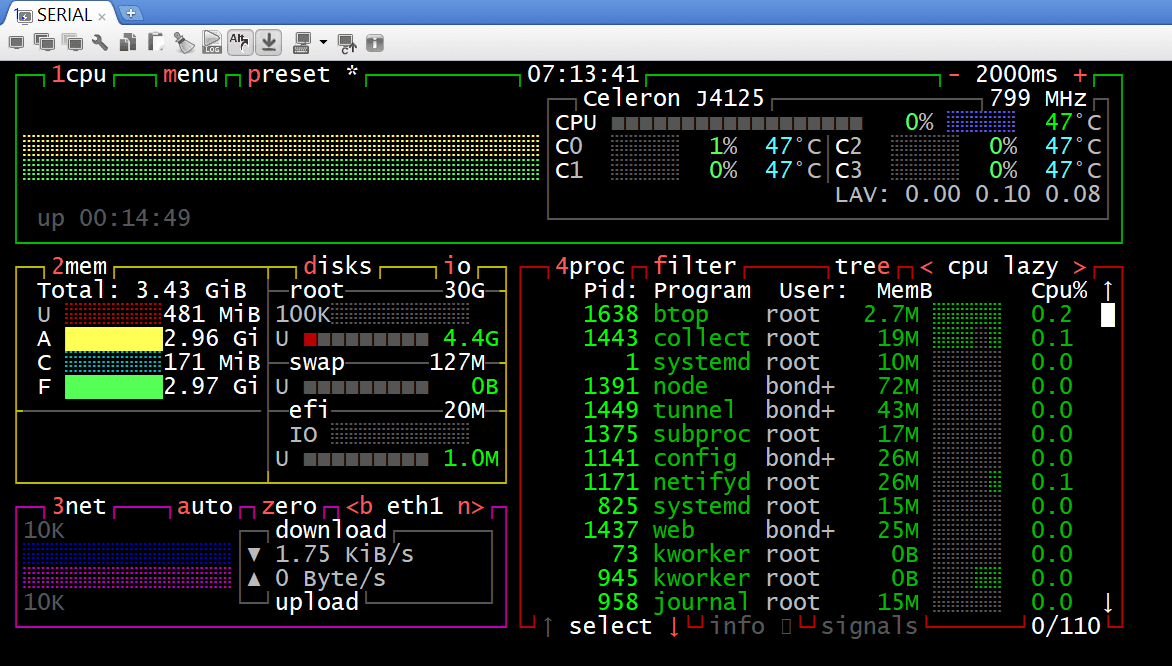Click the cpu sort mode label
Image resolution: width=1172 pixels, height=666 pixels.
[967, 266]
